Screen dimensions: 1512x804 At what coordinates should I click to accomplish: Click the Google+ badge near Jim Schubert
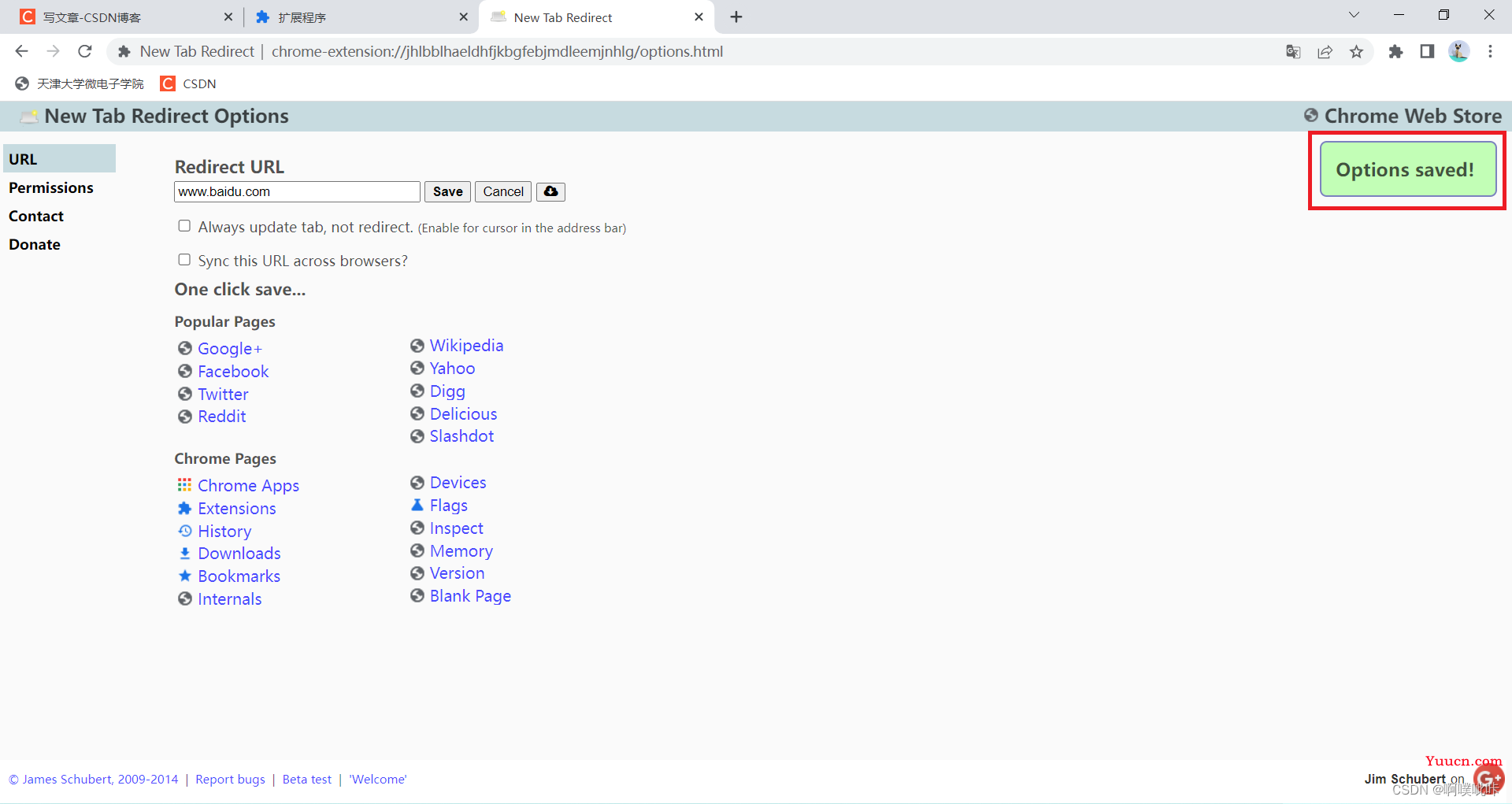[1488, 779]
